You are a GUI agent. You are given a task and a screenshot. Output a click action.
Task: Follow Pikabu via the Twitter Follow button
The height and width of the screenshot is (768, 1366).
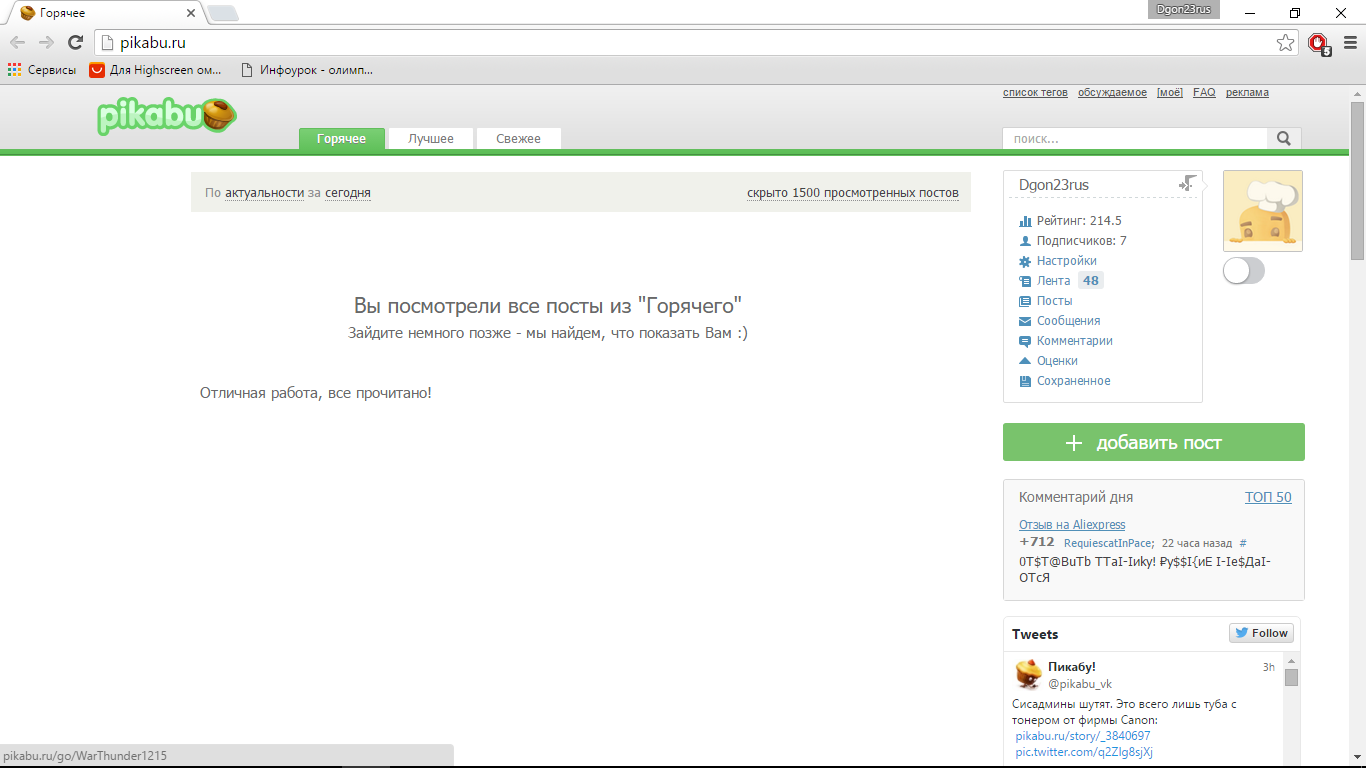(1261, 633)
